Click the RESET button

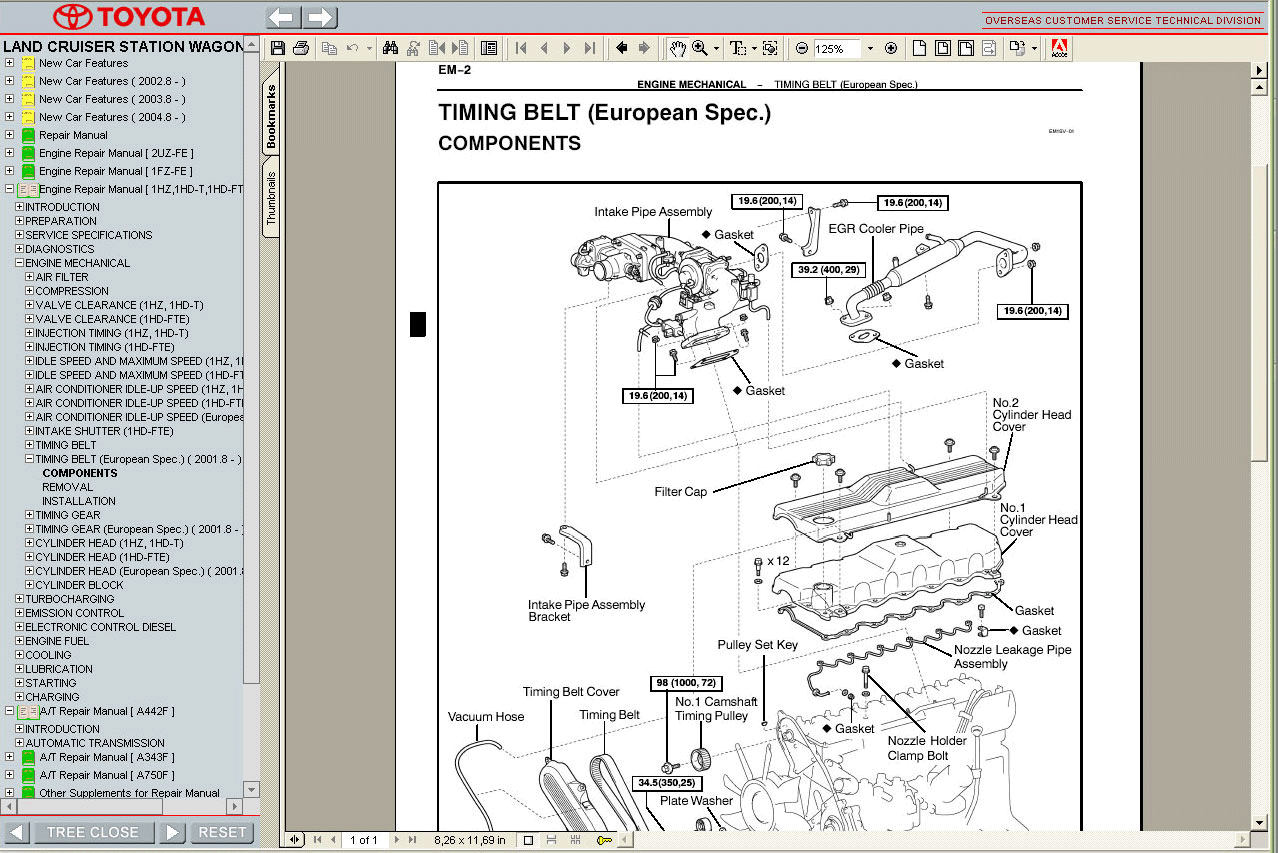click(x=221, y=832)
